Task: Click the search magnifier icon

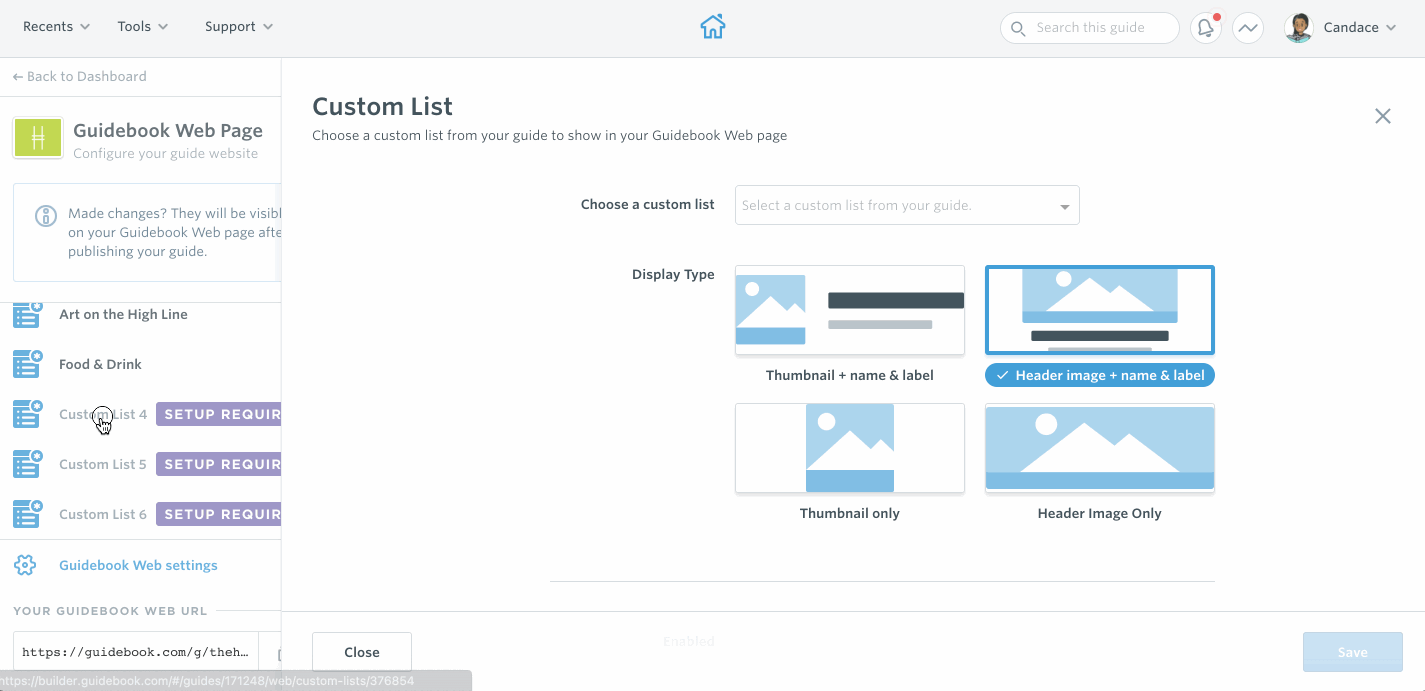Action: pyautogui.click(x=1018, y=28)
